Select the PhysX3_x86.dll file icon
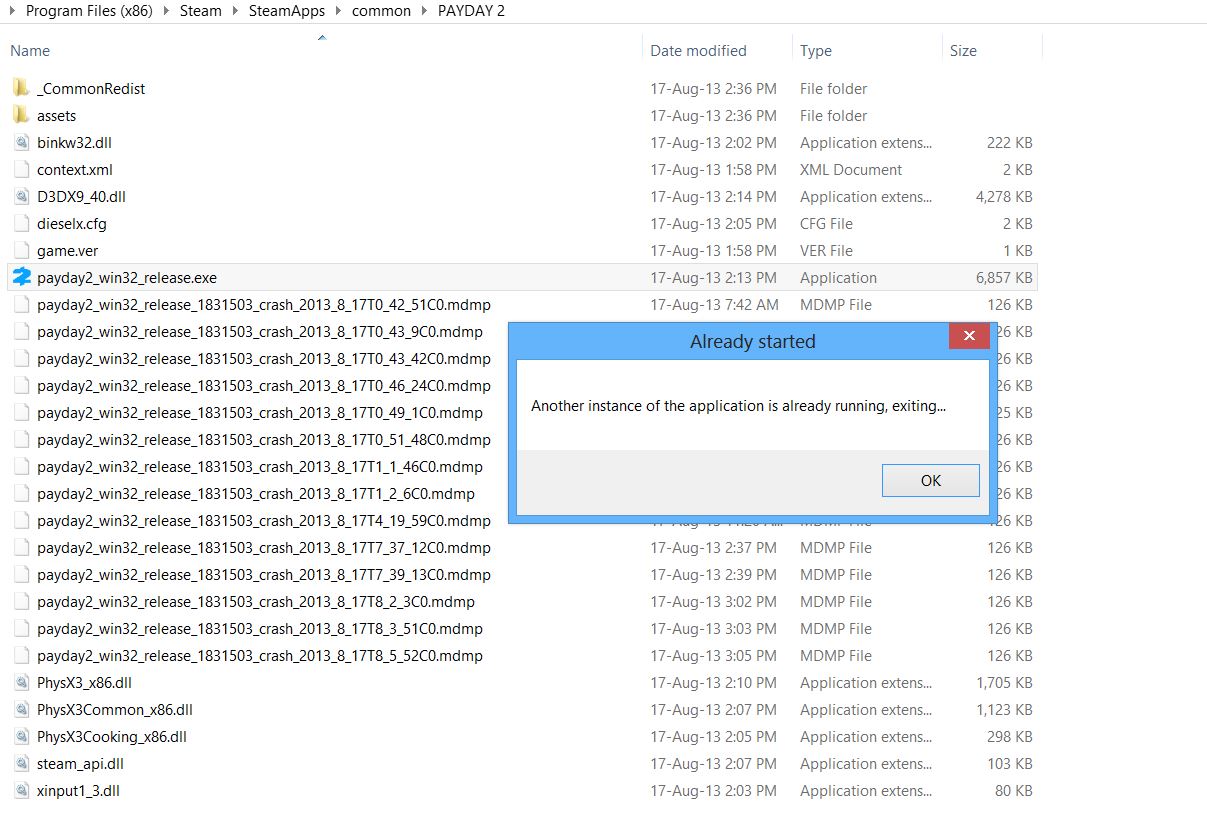Image resolution: width=1207 pixels, height=833 pixels. click(x=21, y=682)
